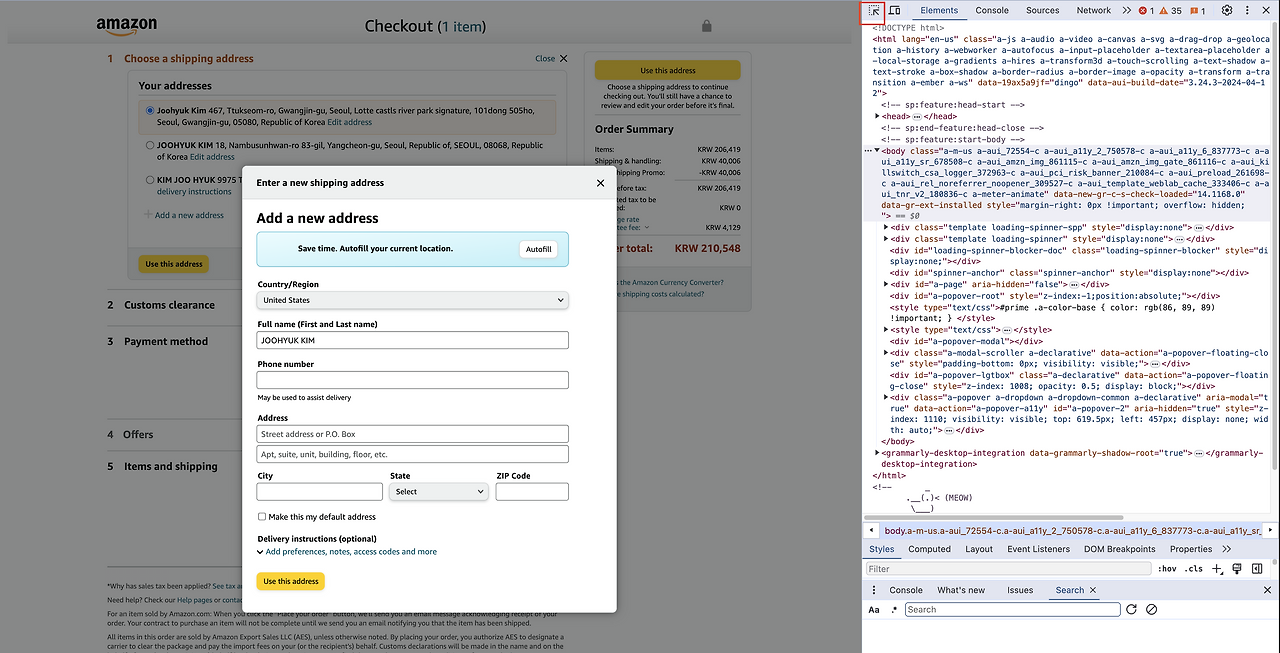Click Street address or P.O. Box field

click(413, 434)
